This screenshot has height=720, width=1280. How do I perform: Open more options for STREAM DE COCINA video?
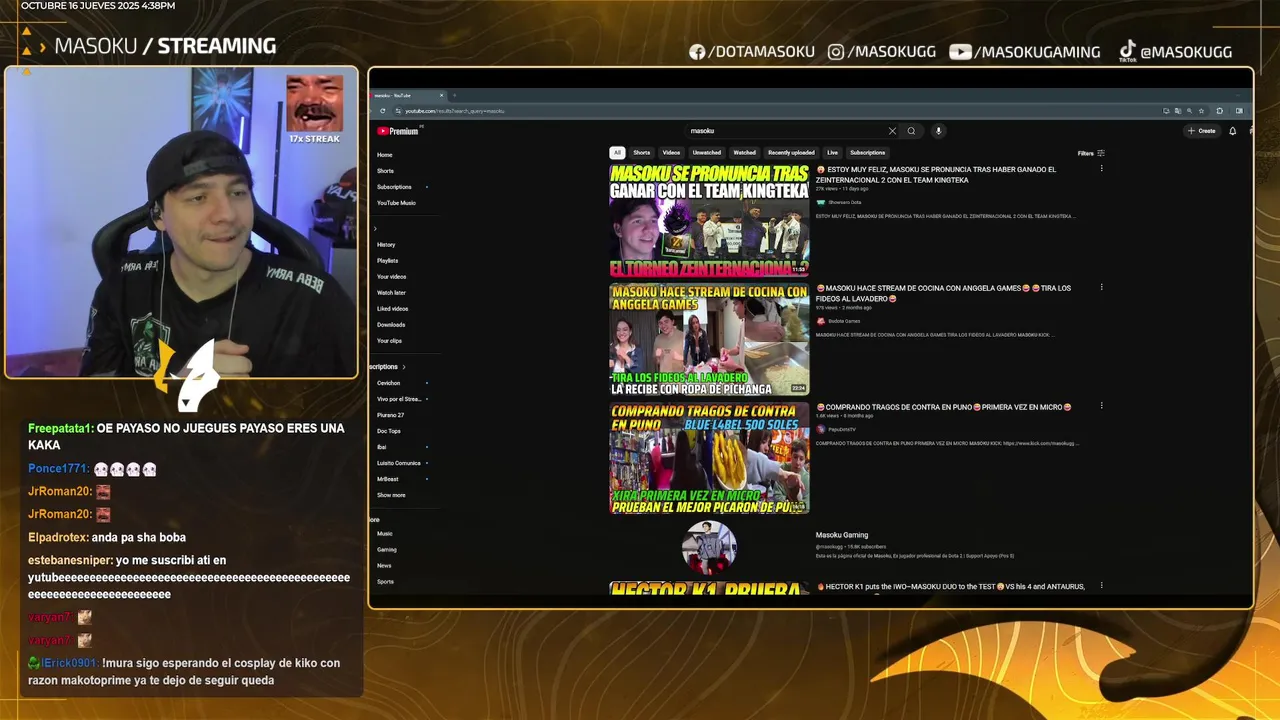click(x=1101, y=288)
